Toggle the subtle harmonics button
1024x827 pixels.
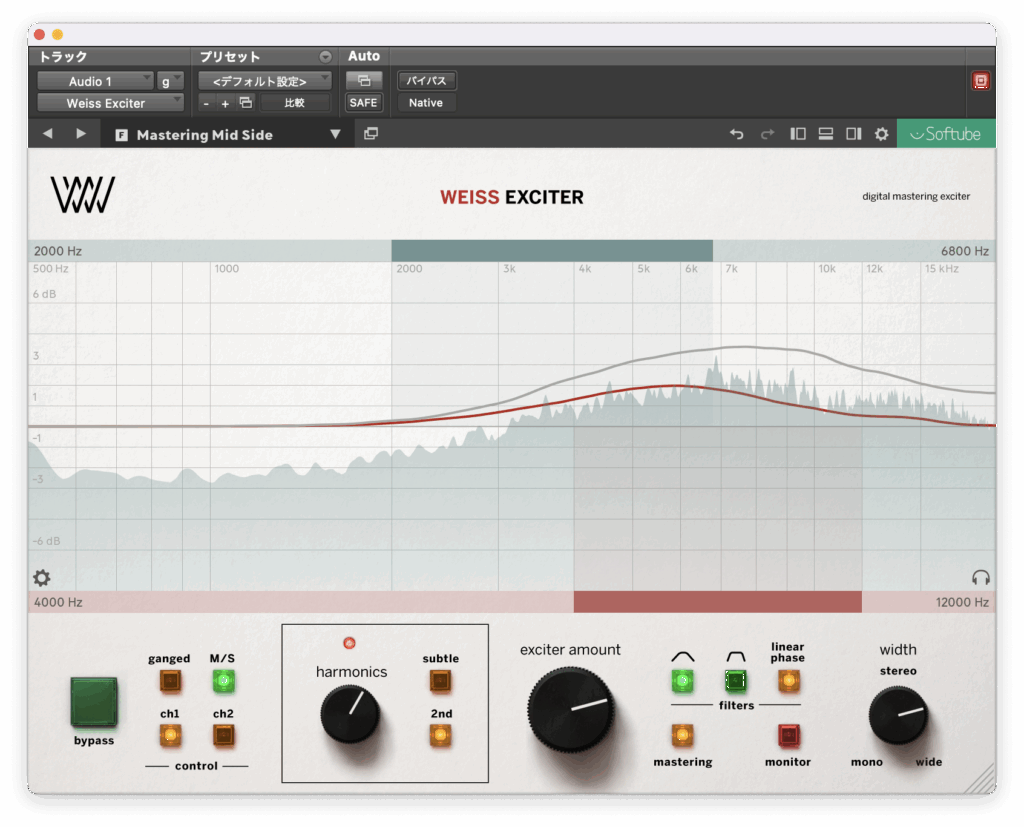pyautogui.click(x=440, y=681)
